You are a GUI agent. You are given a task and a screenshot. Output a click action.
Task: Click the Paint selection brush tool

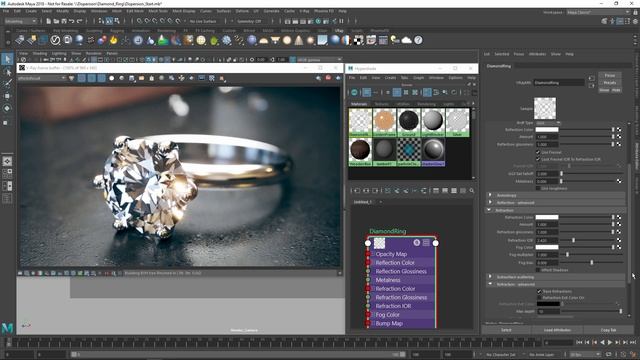7,84
